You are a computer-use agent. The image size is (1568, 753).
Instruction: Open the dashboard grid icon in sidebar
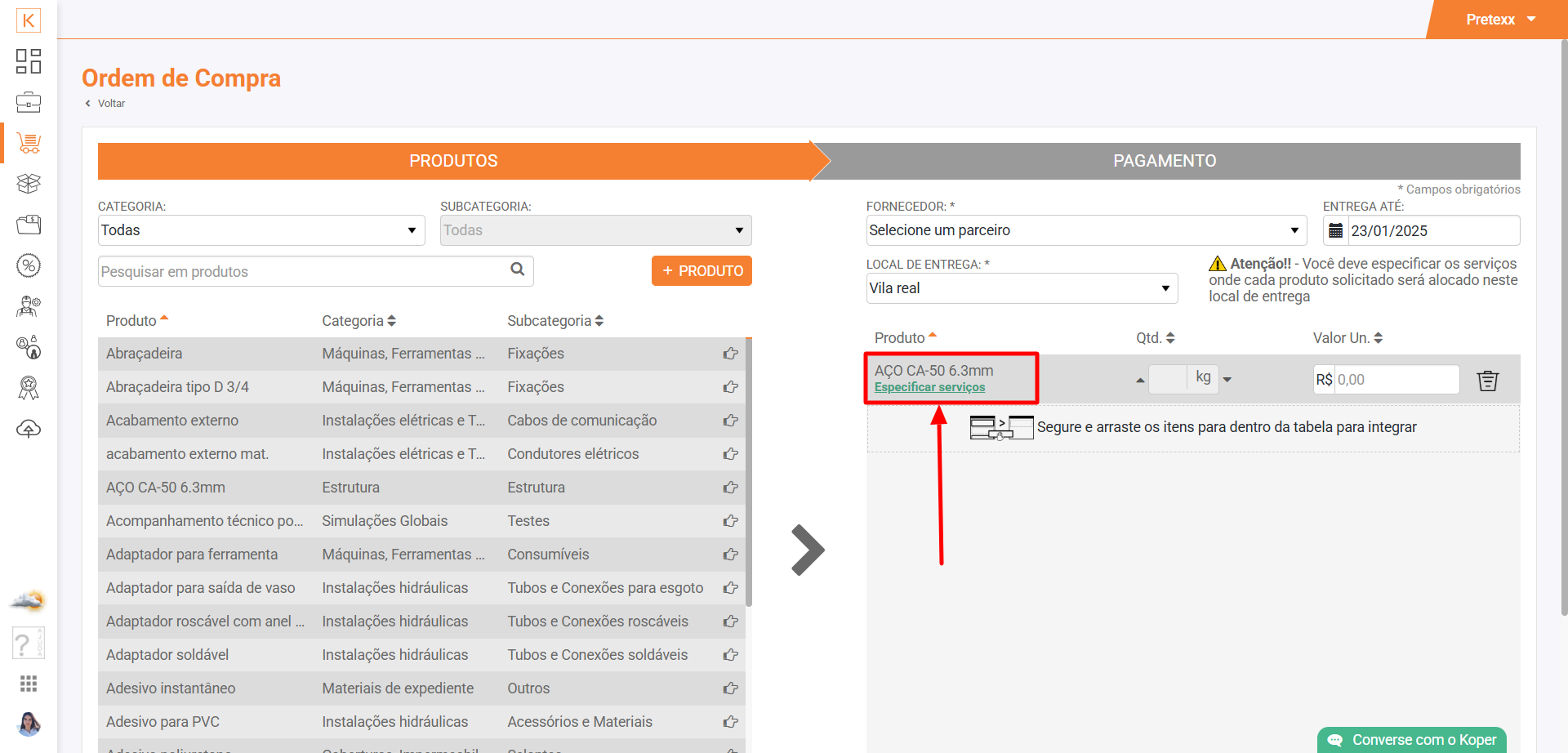click(x=29, y=61)
